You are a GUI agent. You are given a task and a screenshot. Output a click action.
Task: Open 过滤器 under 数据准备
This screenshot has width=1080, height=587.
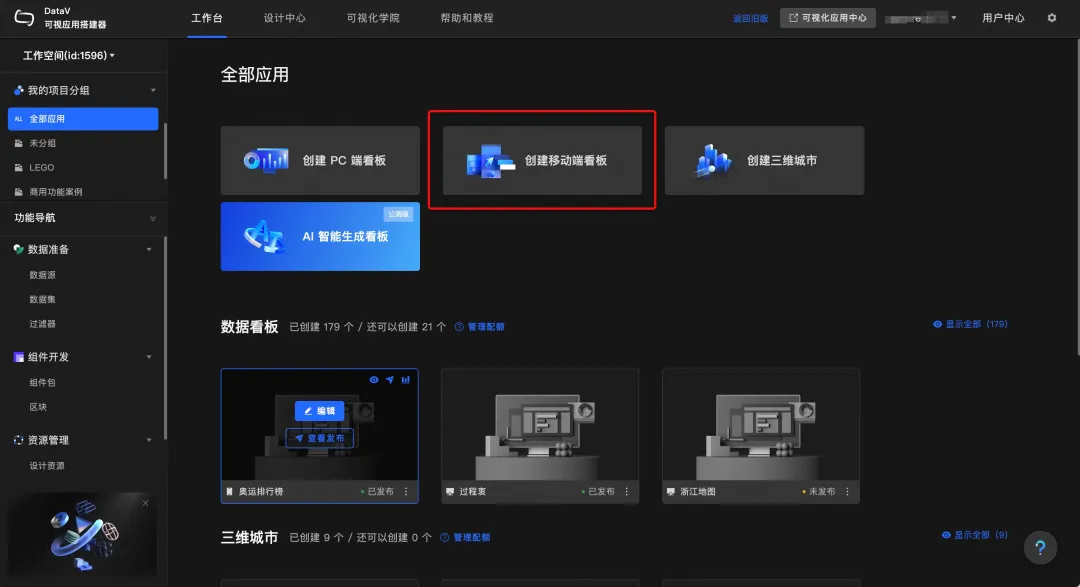tap(42, 324)
